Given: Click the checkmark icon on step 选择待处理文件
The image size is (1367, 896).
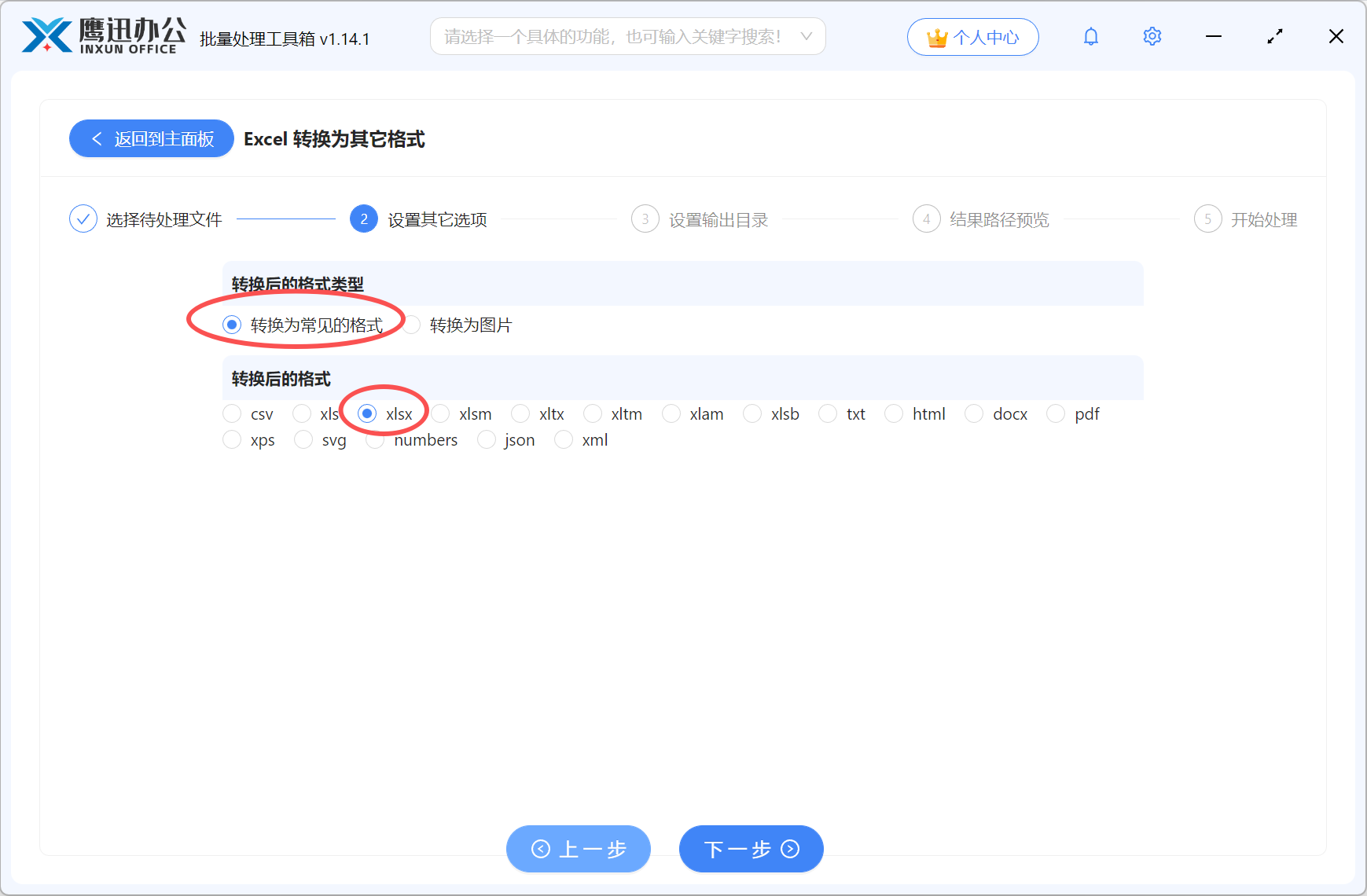Looking at the screenshot, I should pyautogui.click(x=83, y=218).
